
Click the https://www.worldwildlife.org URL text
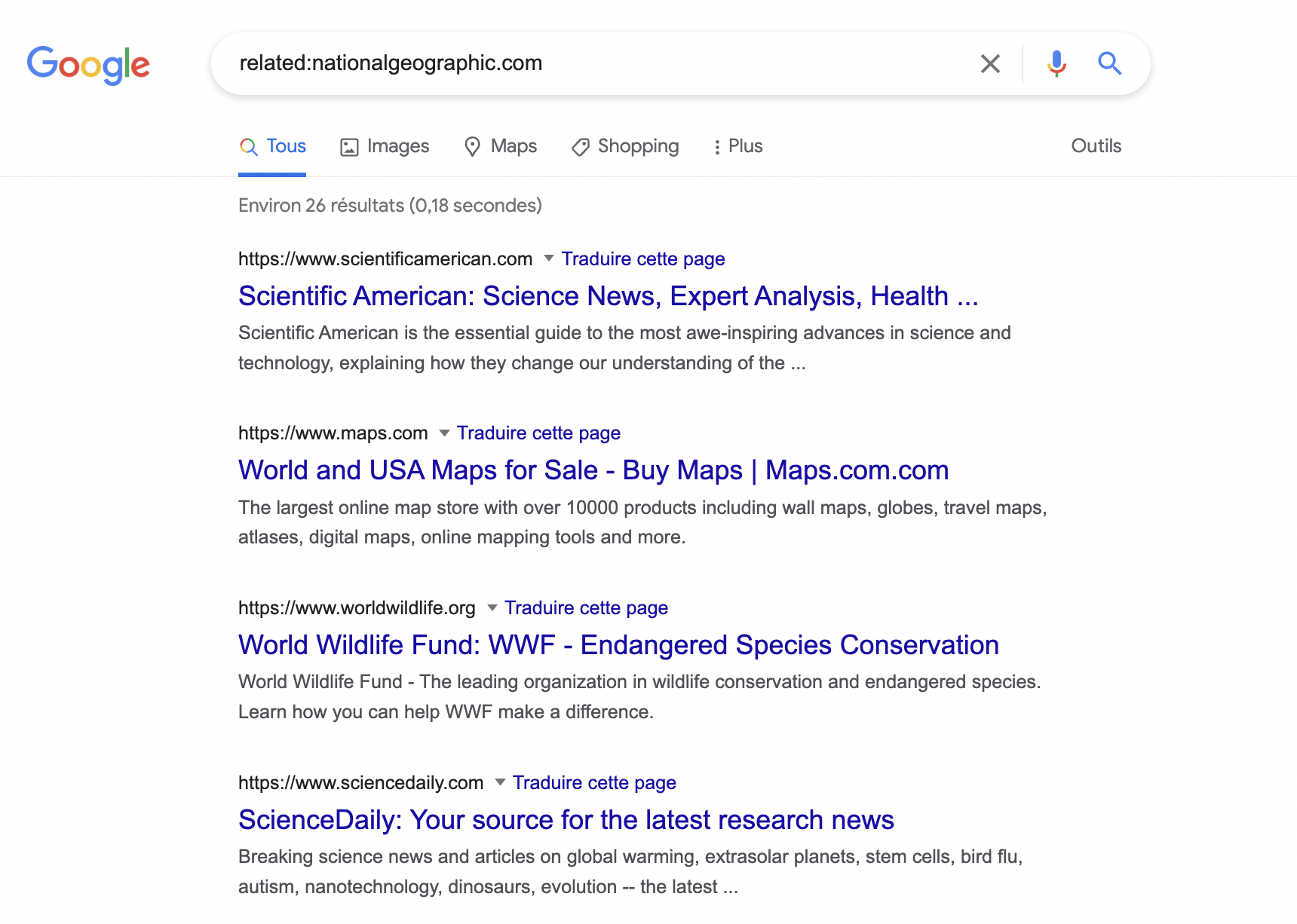pyautogui.click(x=357, y=608)
